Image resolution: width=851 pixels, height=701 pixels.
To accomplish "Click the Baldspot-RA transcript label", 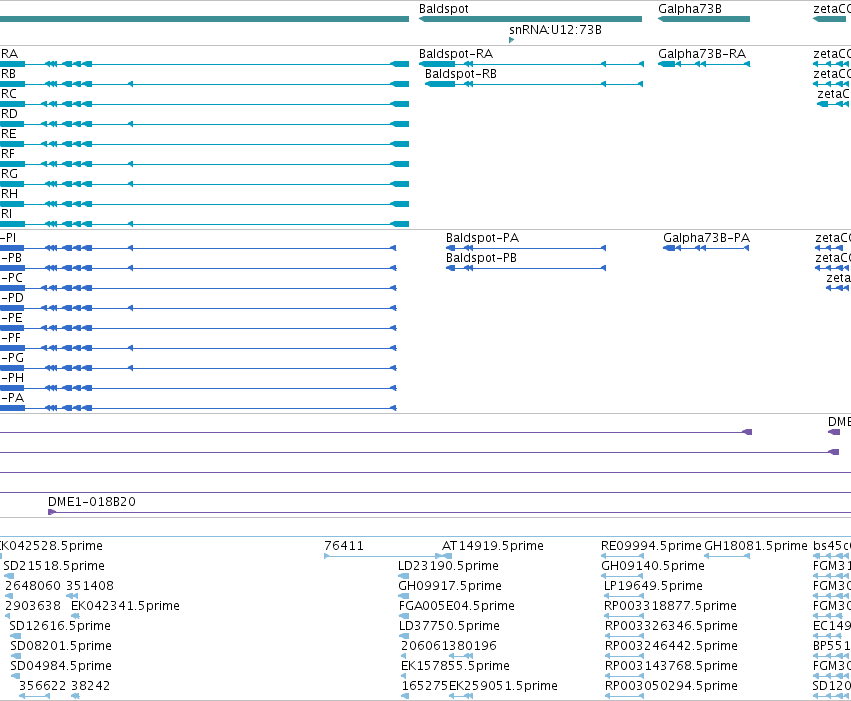I will (456, 54).
